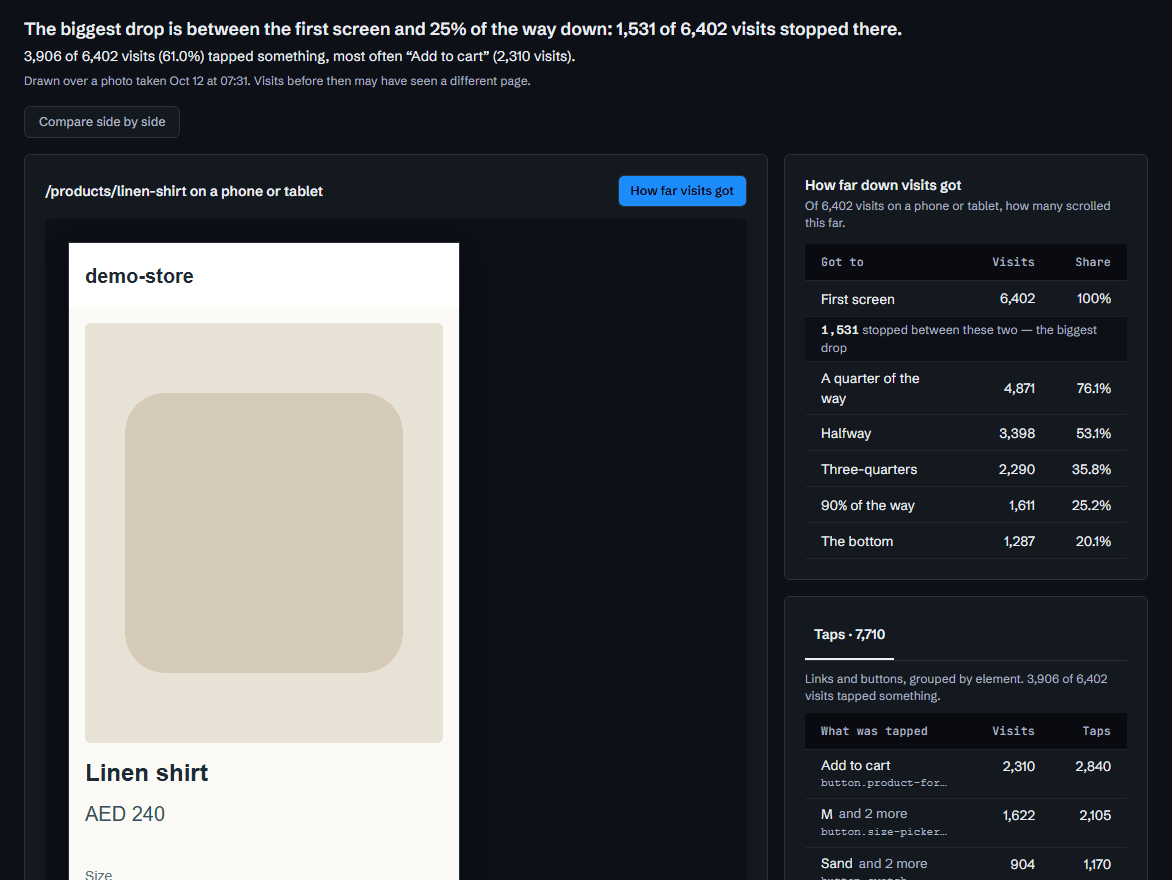
Task: Click the /products/linen-shirt on a phone or tablet title
Action: 184,191
